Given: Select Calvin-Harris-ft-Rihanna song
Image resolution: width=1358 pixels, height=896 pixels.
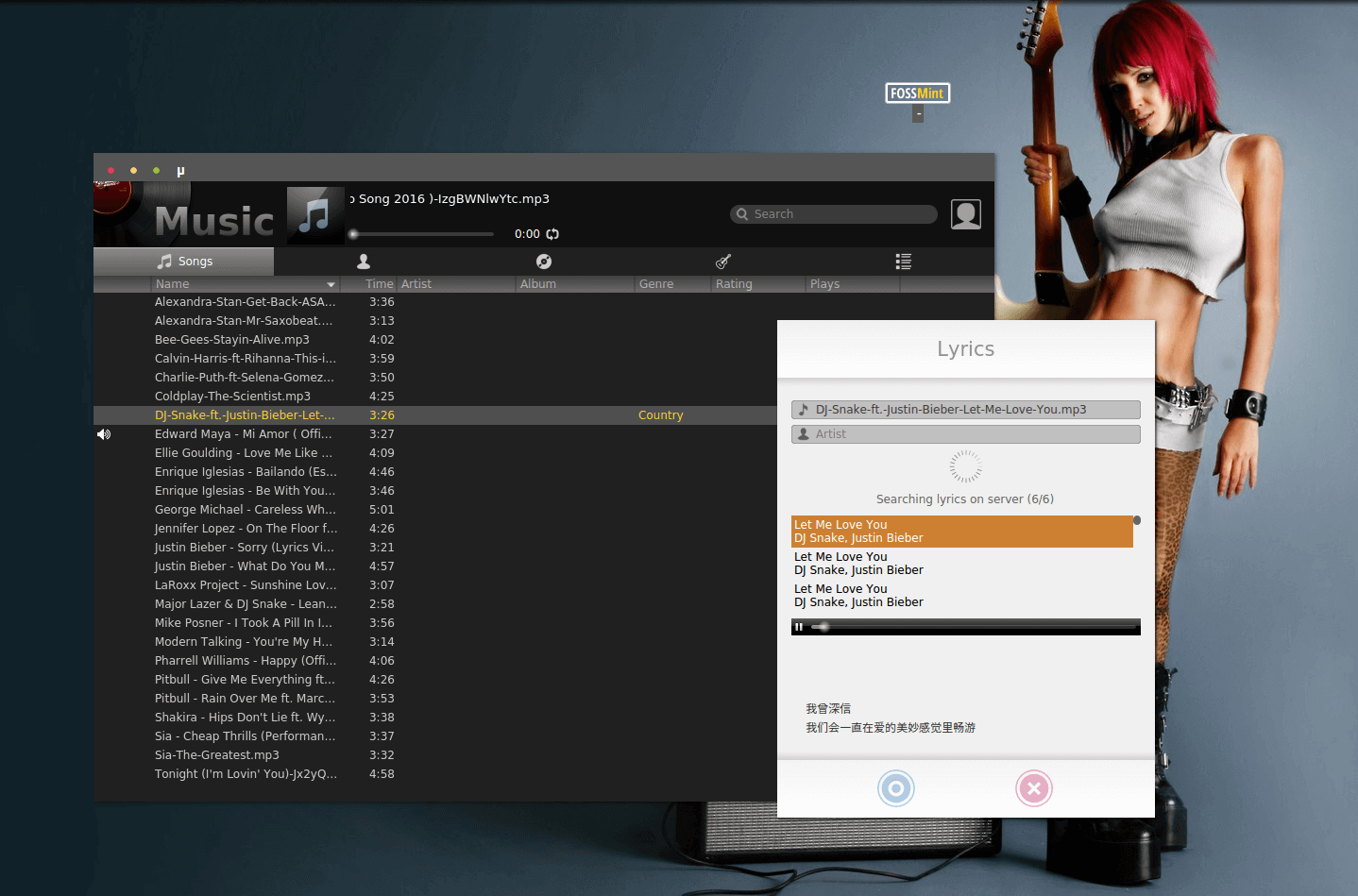Looking at the screenshot, I should 246,359.
